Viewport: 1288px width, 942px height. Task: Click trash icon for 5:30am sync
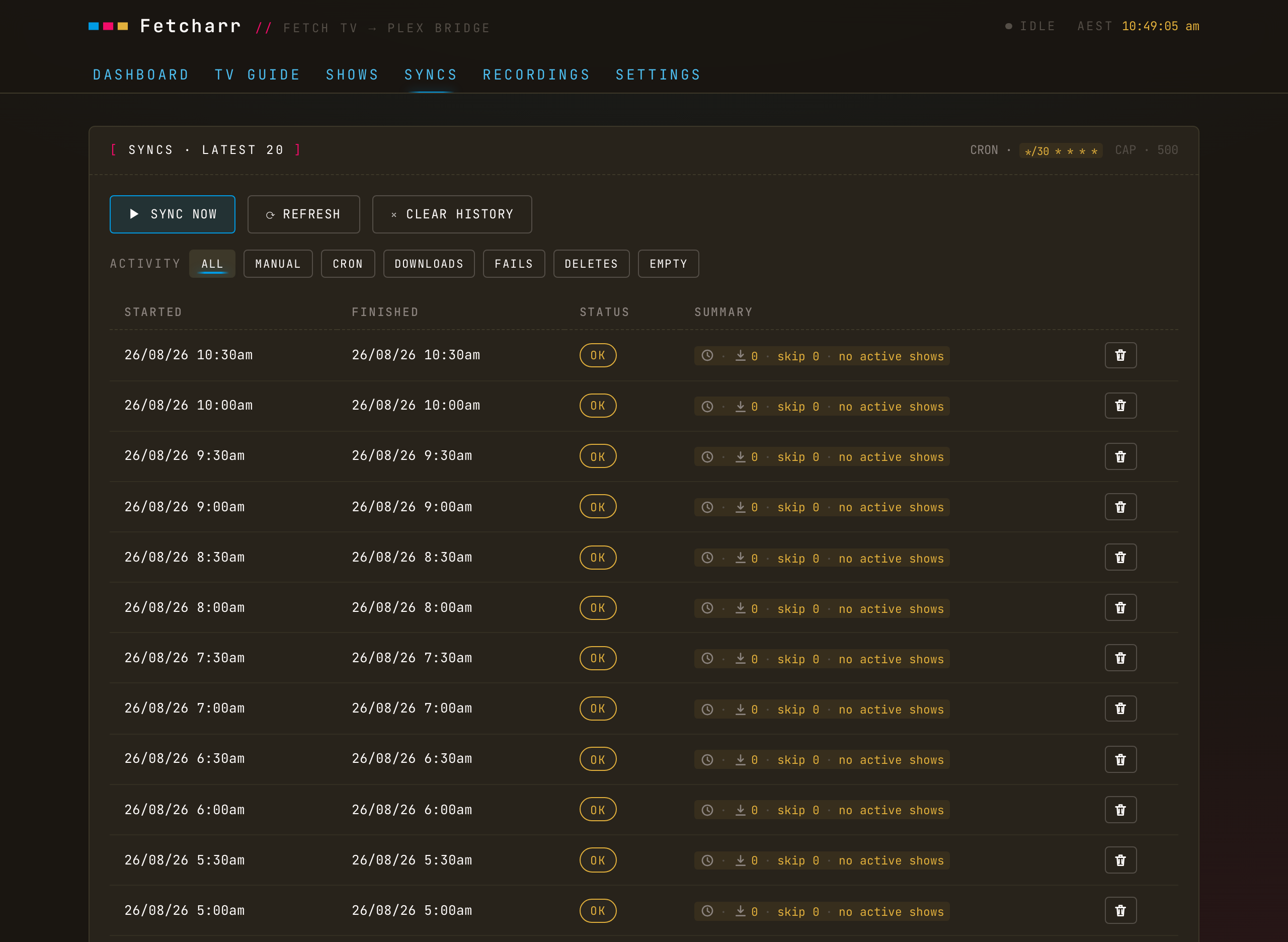1120,860
